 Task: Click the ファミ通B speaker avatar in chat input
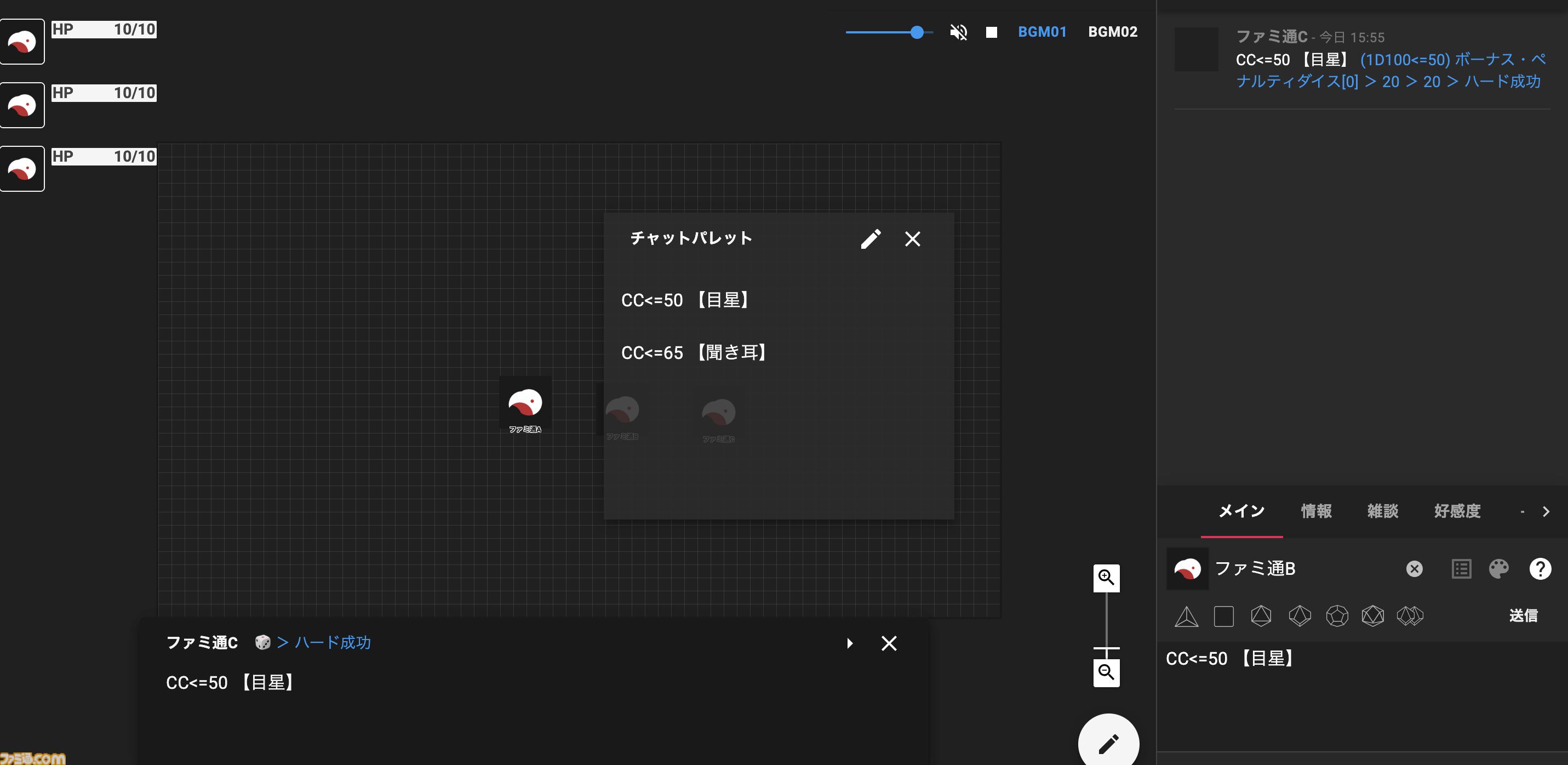[x=1187, y=569]
